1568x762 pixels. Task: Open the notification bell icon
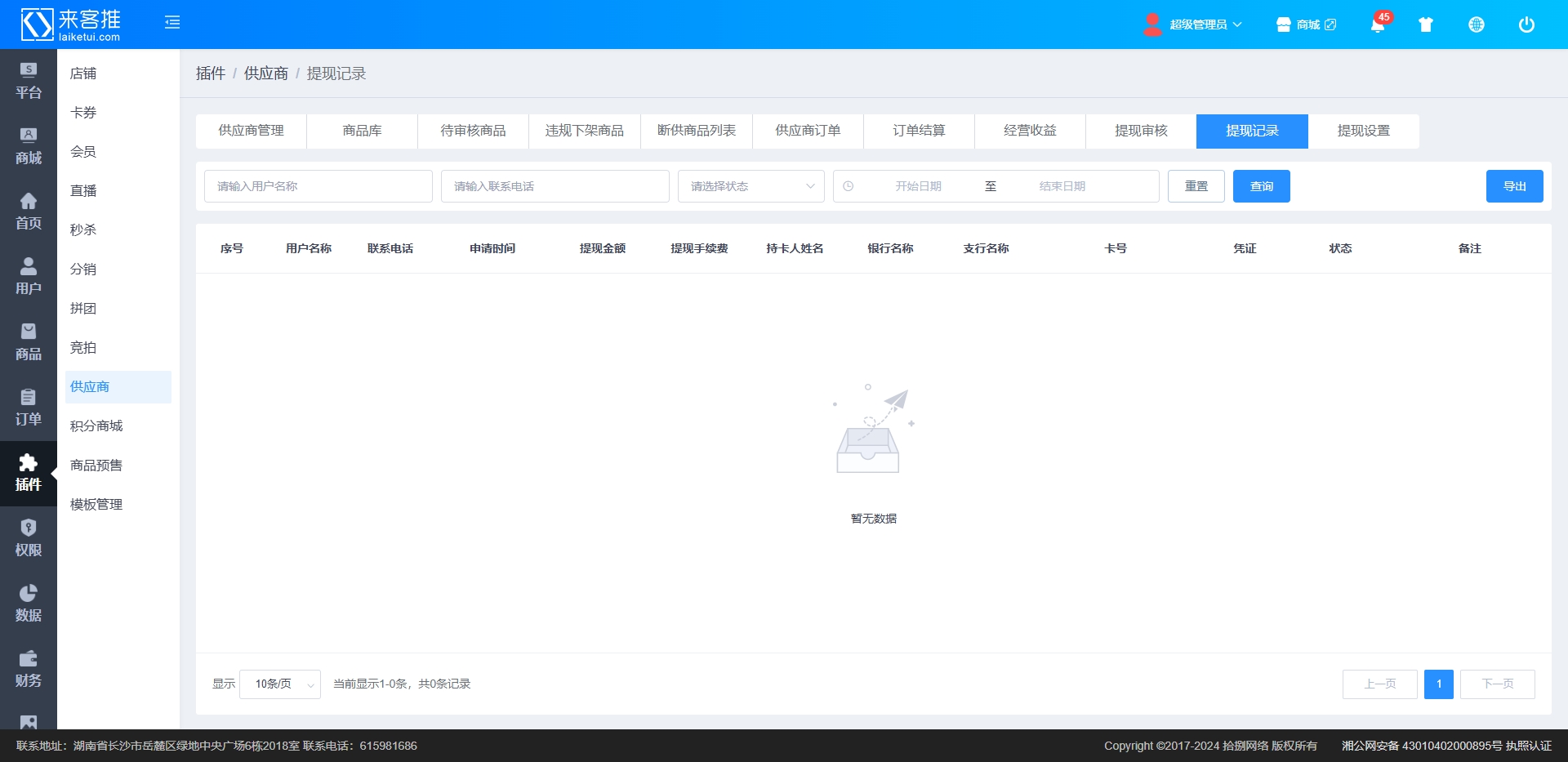click(x=1377, y=25)
